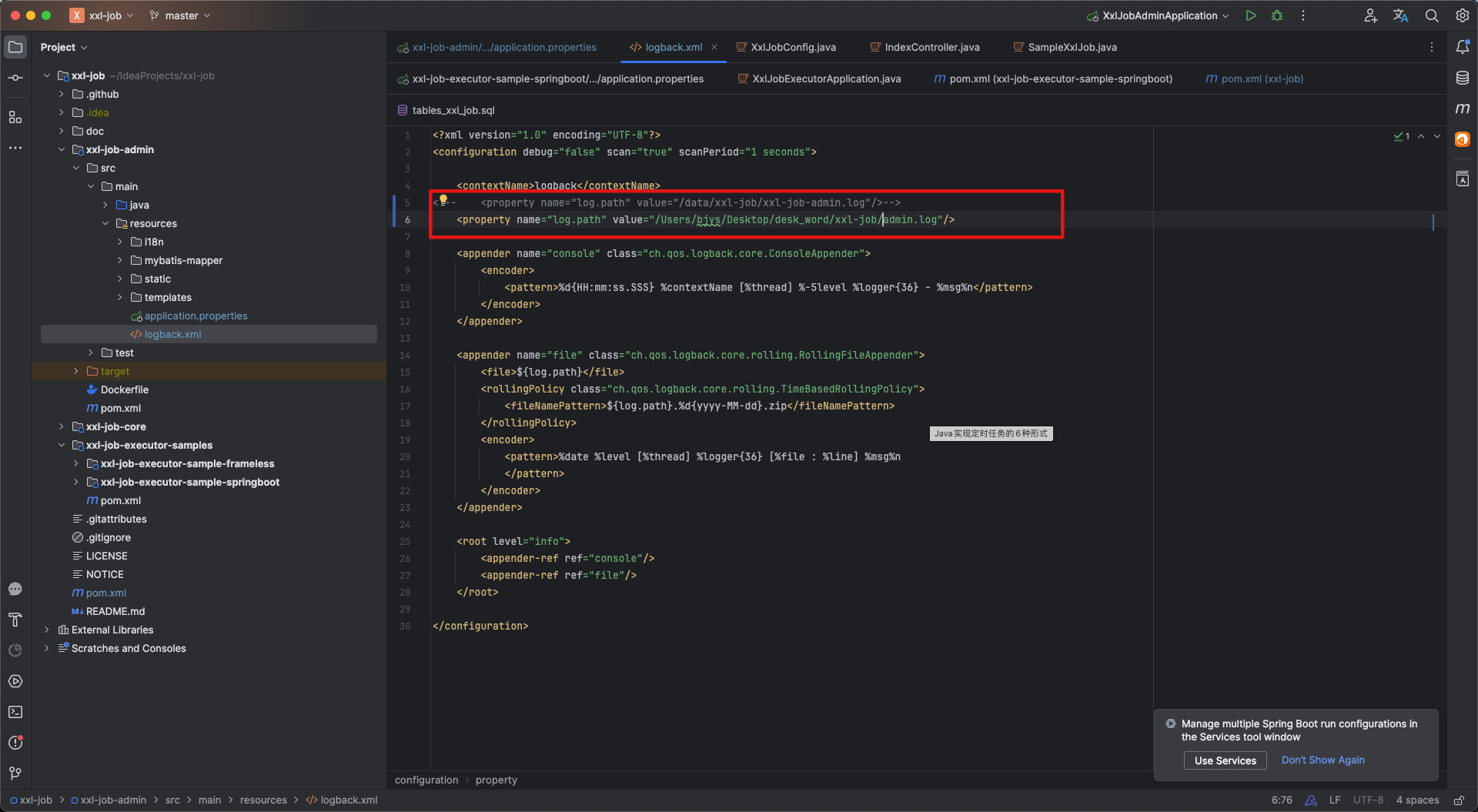1478x812 pixels.
Task: Select LICENSE file in project tree
Action: tap(106, 556)
